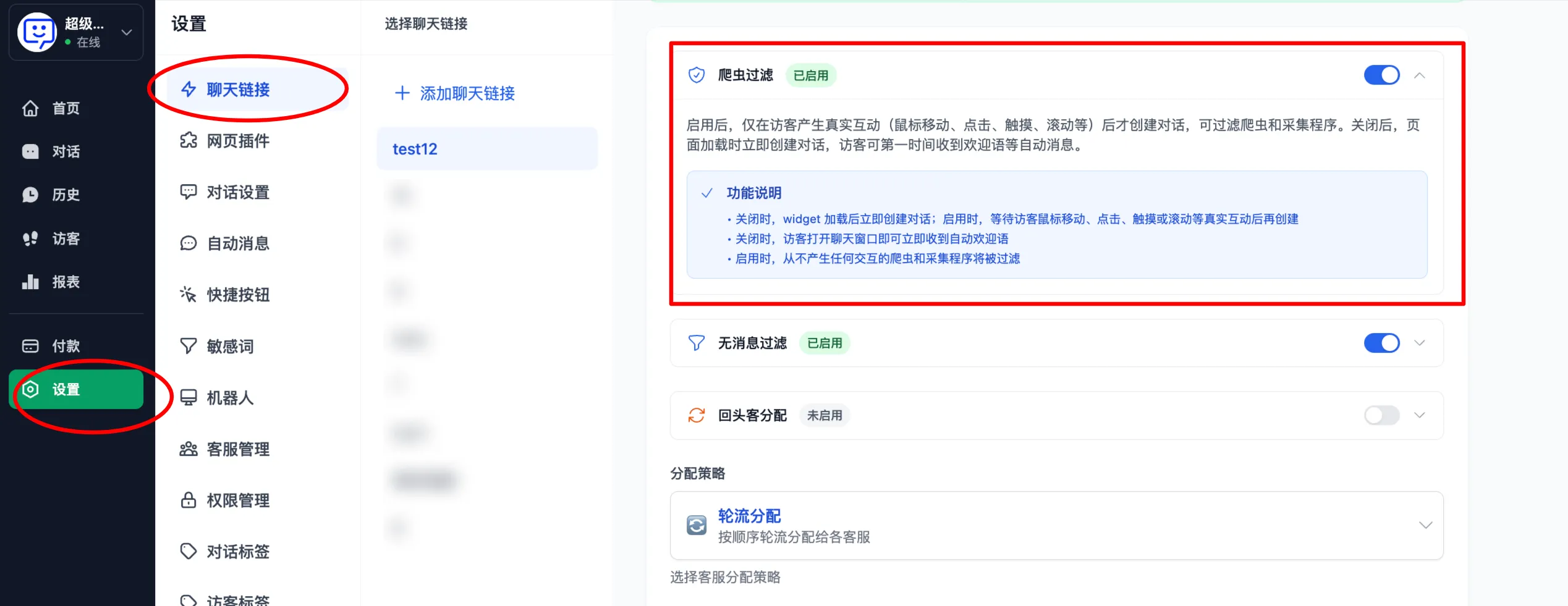The width and height of the screenshot is (1568, 606).
Task: Select the 付款 payment icon
Action: (30, 346)
